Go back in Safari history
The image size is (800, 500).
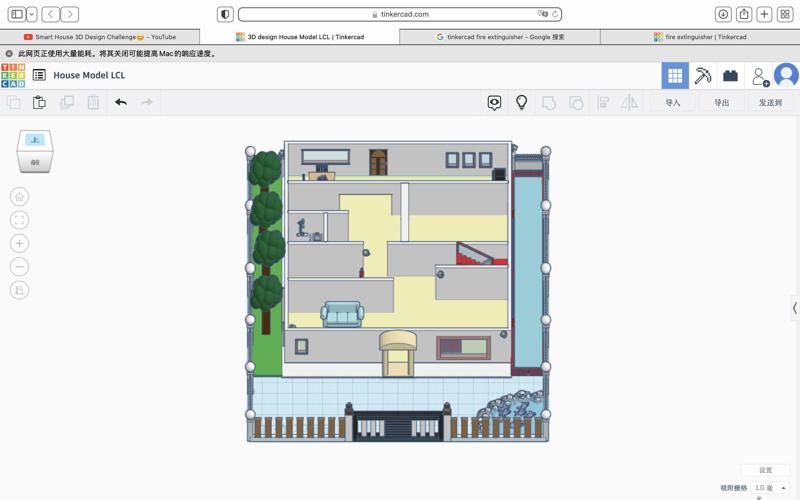(50, 14)
